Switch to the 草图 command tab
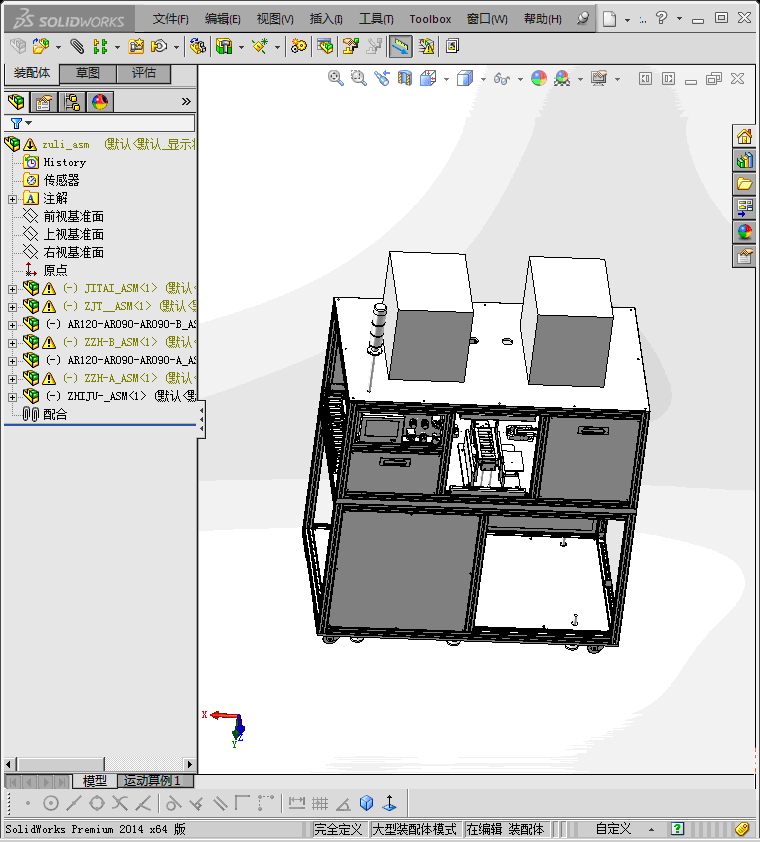This screenshot has width=760, height=842. click(x=88, y=73)
